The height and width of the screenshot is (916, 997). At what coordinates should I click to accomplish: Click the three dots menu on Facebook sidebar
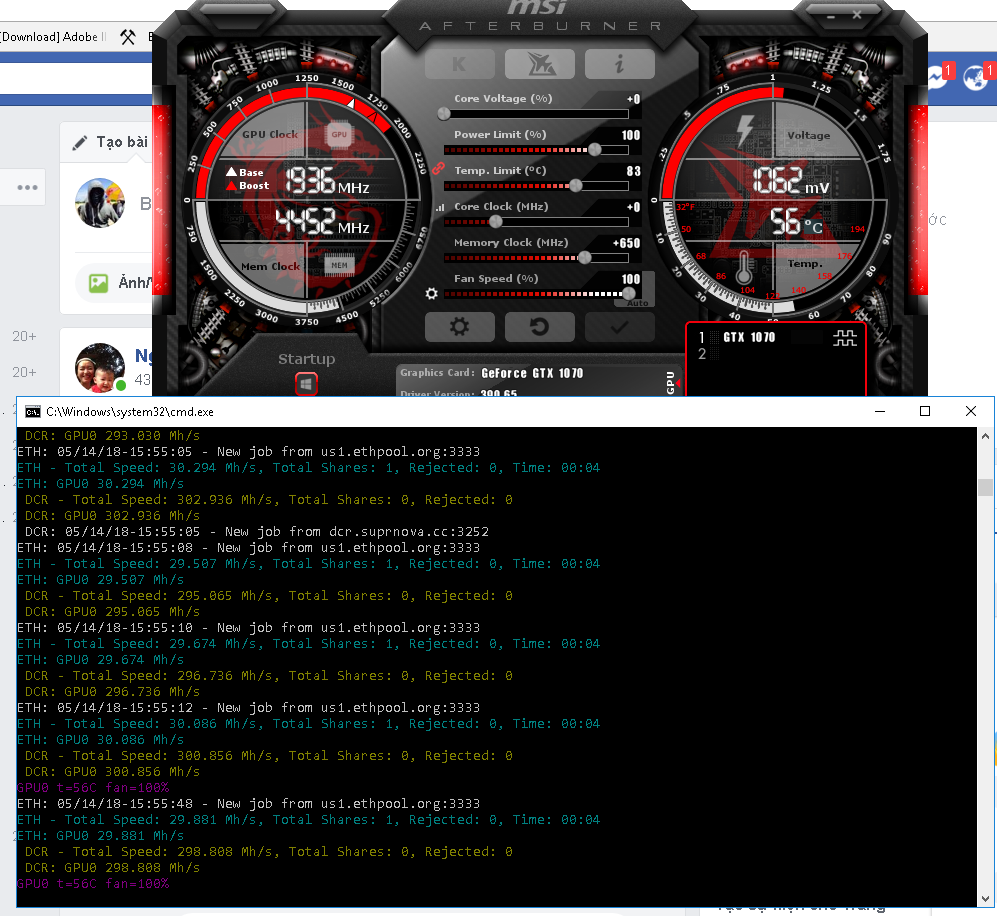point(27,188)
